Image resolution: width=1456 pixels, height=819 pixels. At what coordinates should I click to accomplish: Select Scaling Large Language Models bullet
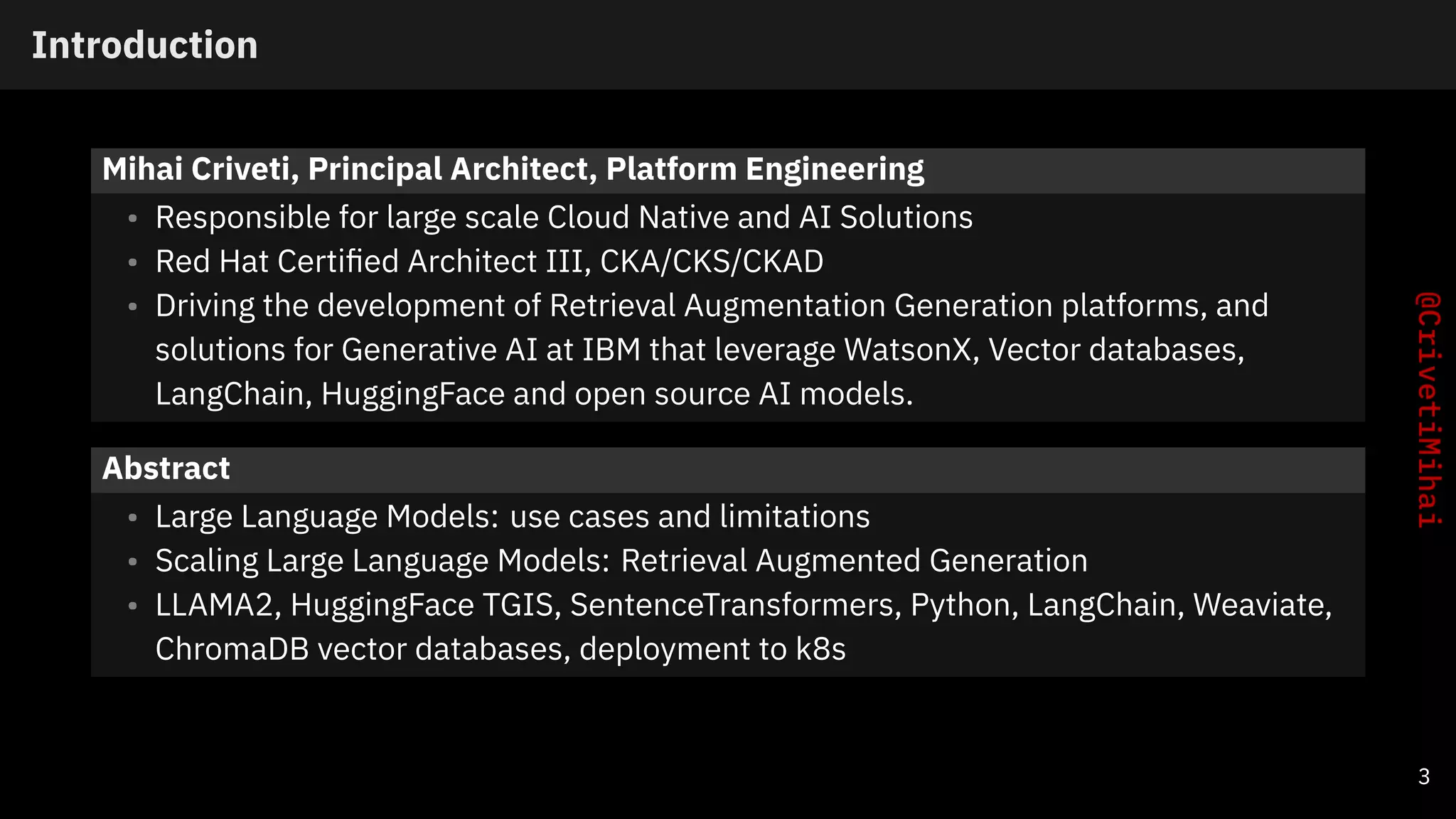621,561
